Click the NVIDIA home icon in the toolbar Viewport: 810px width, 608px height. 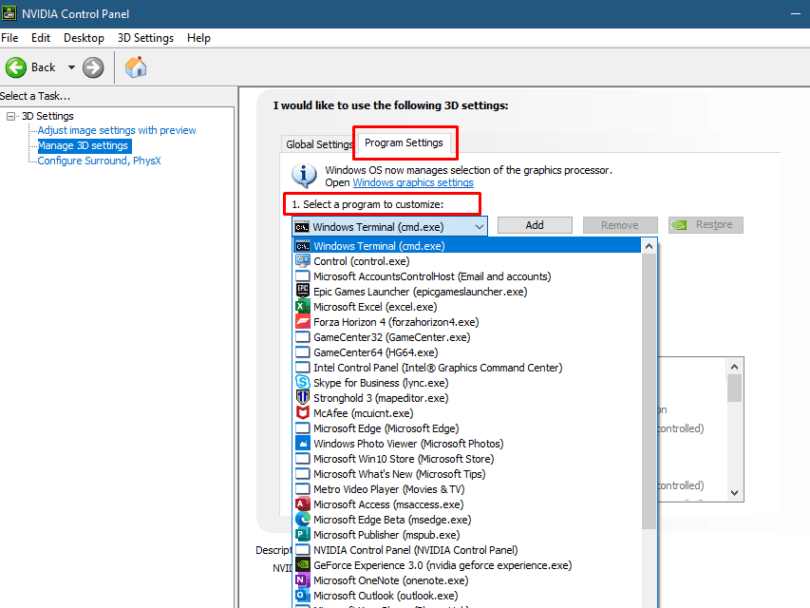click(x=135, y=68)
